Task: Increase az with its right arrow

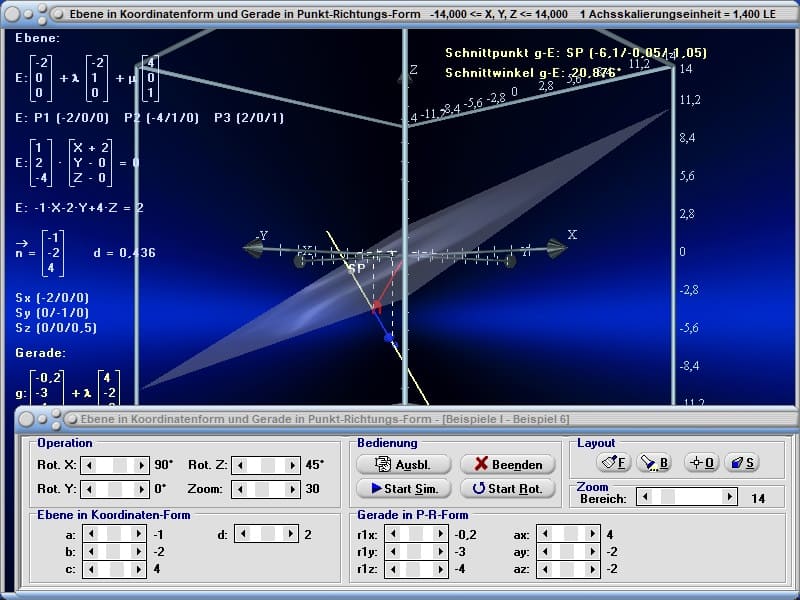Action: 592,569
